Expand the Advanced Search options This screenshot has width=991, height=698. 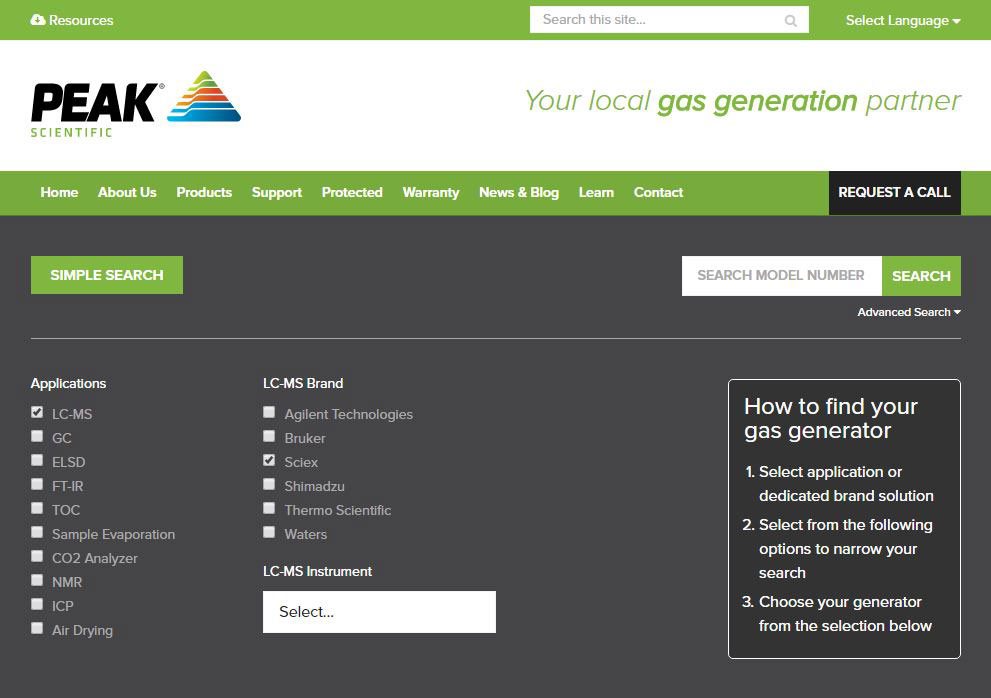(909, 312)
